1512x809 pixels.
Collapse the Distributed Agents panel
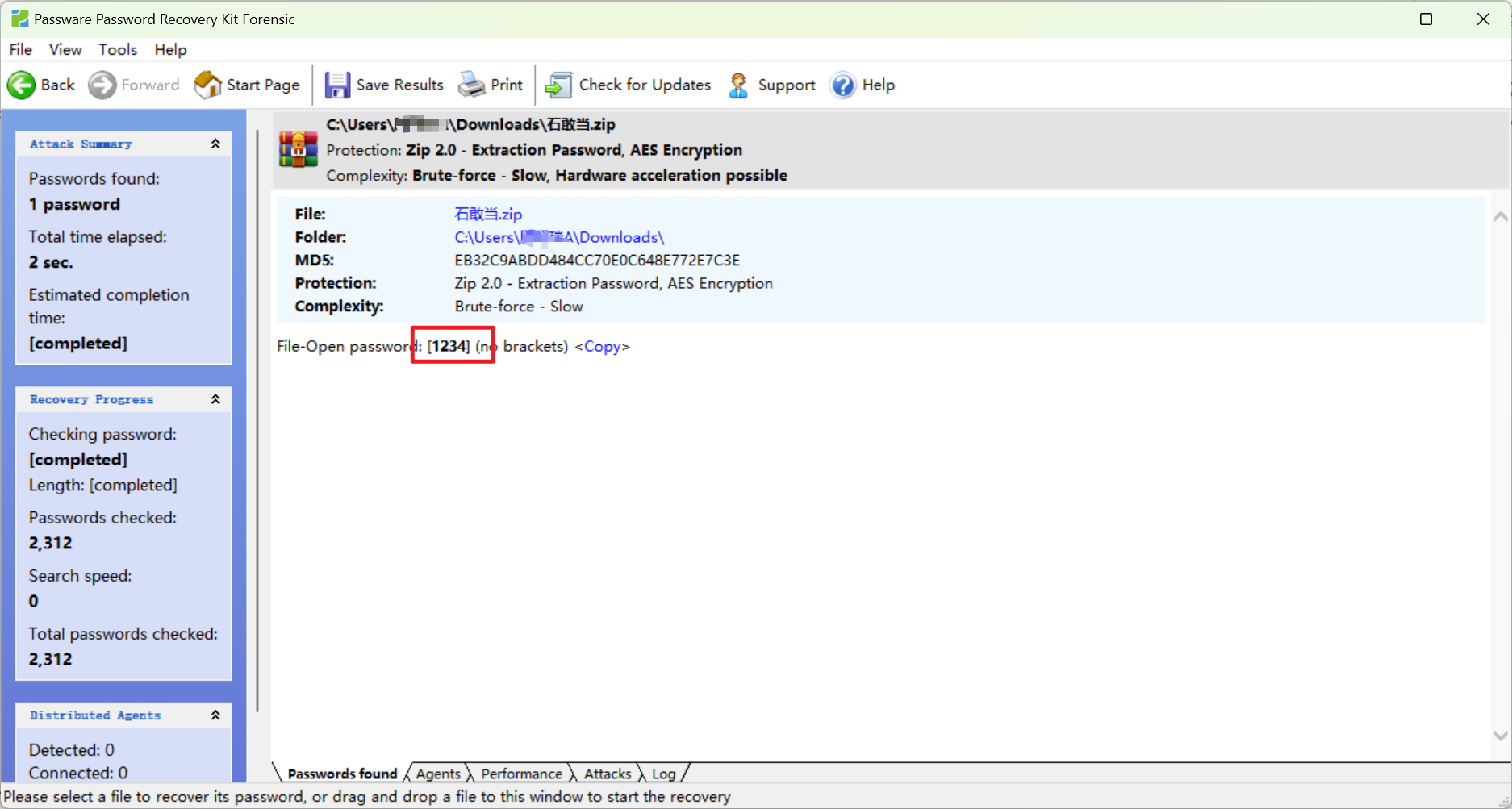(215, 715)
